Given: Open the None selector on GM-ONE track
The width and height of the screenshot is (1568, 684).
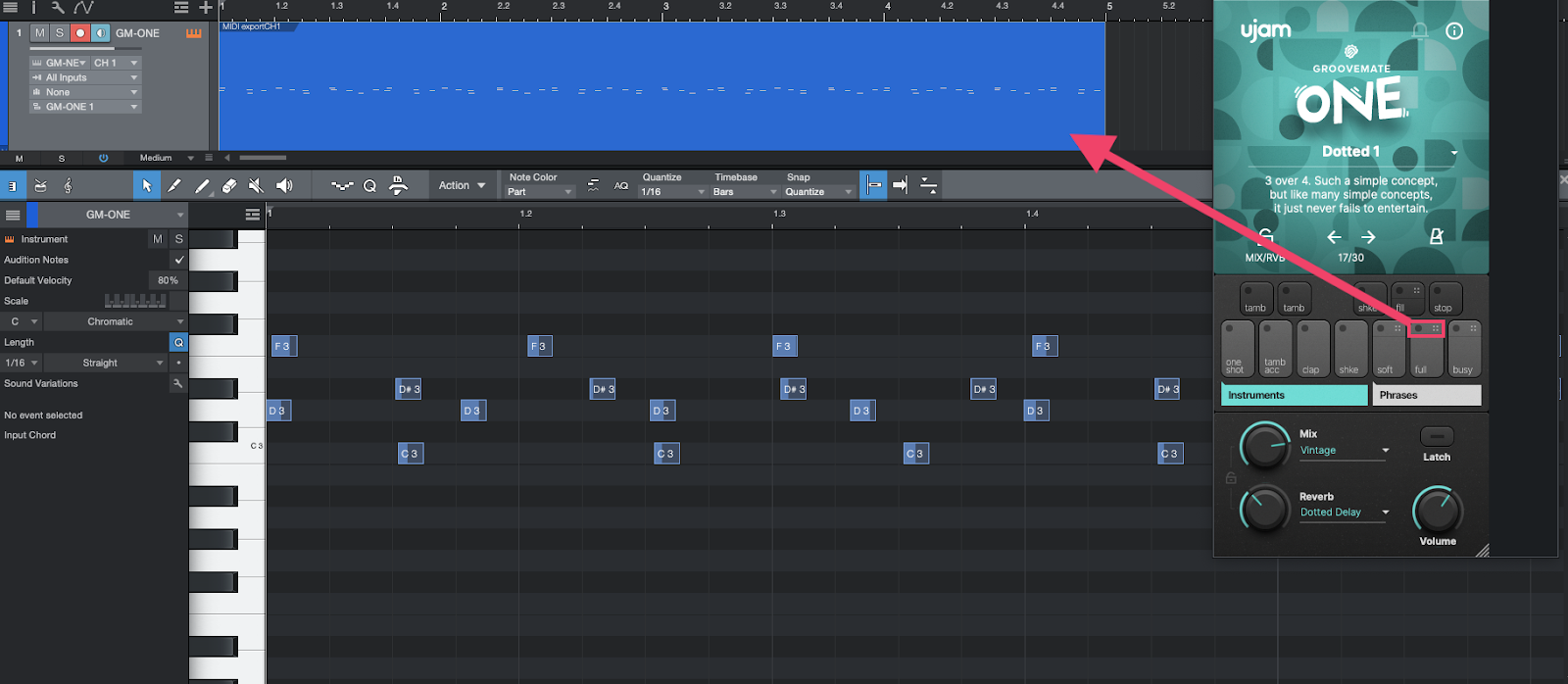Looking at the screenshot, I should pos(86,92).
